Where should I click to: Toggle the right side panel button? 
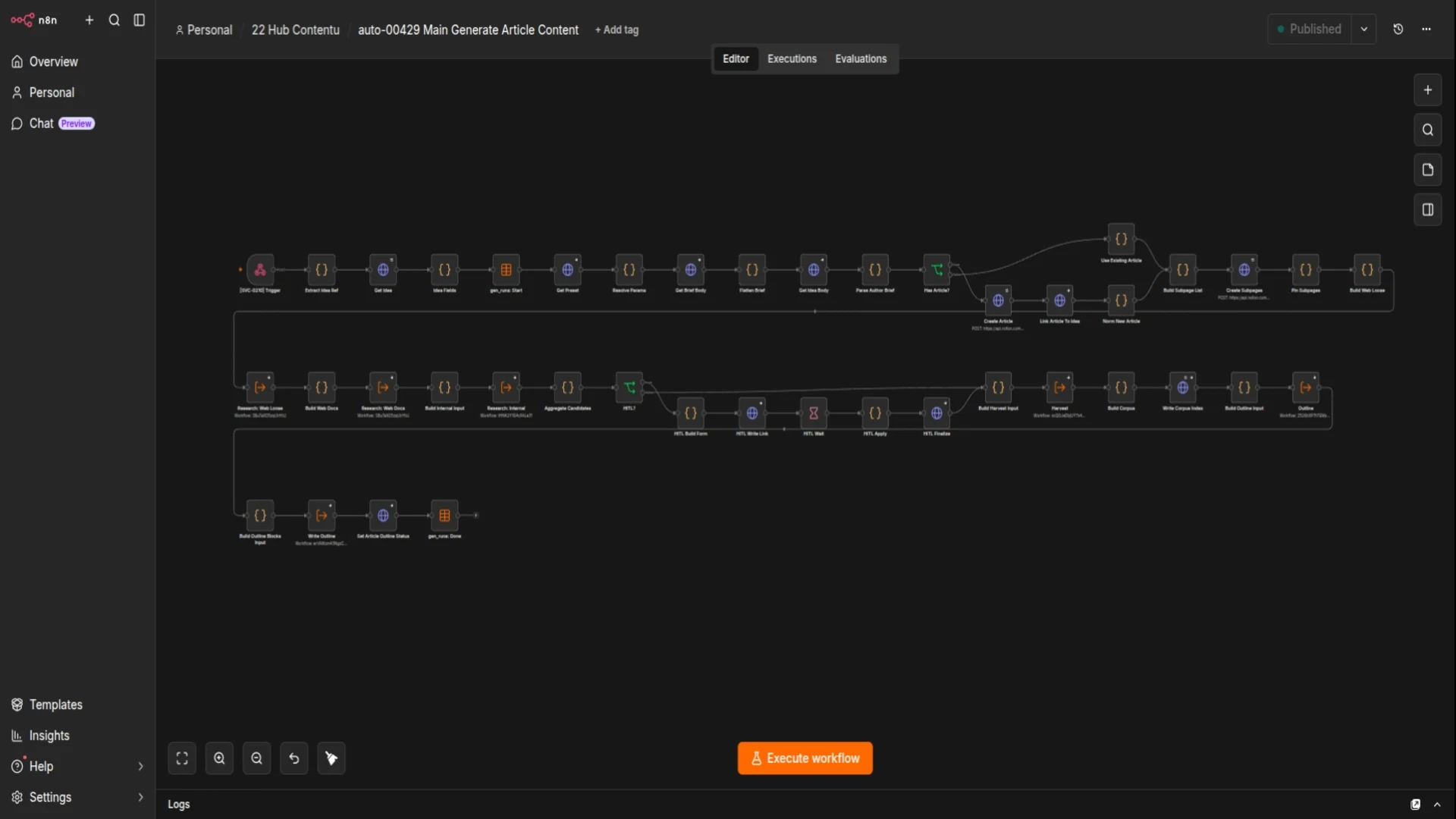1428,210
